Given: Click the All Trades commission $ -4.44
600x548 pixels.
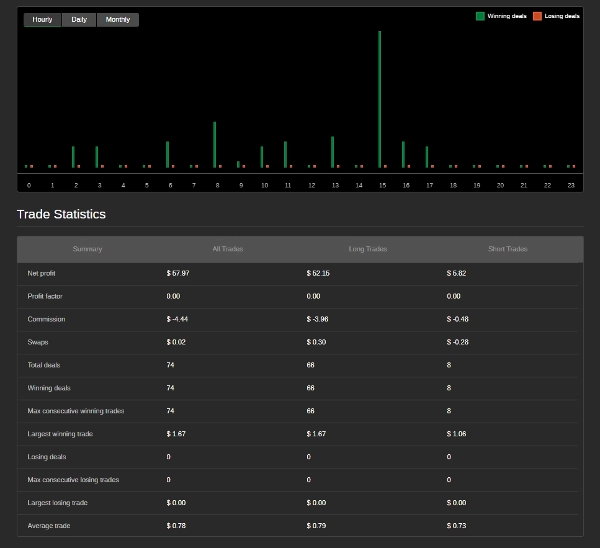Looking at the screenshot, I should (177, 319).
